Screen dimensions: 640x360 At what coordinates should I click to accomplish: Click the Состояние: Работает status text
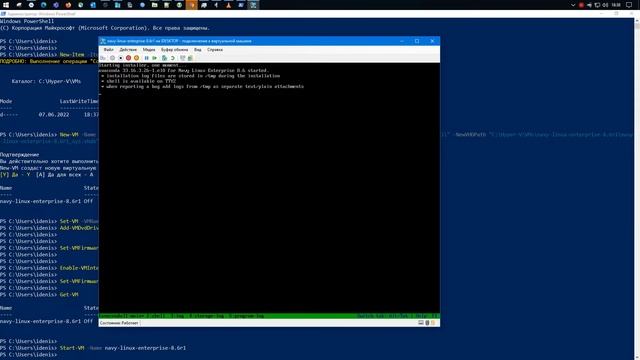(119, 323)
